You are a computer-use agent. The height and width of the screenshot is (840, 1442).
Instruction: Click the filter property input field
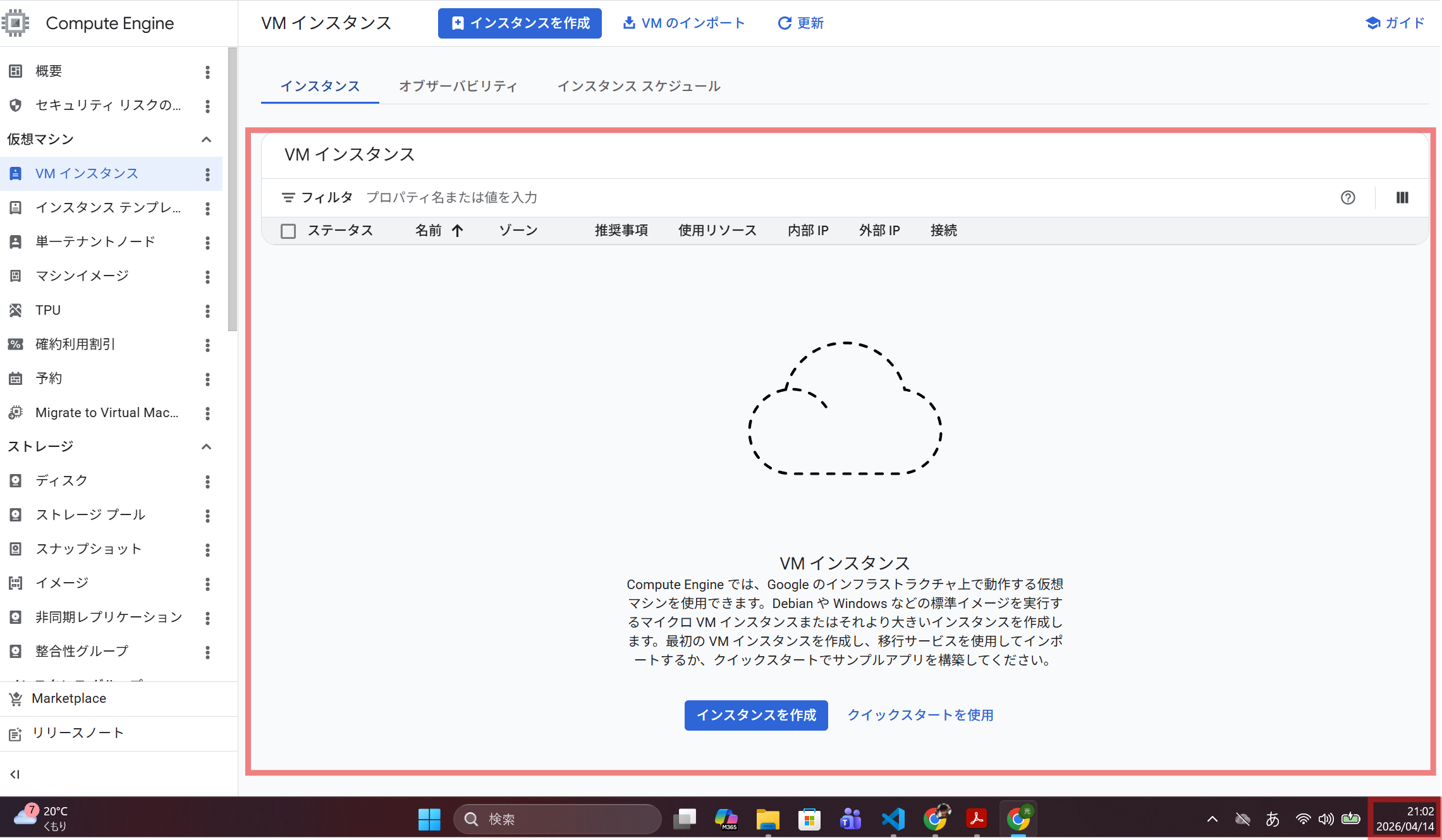pyautogui.click(x=452, y=197)
